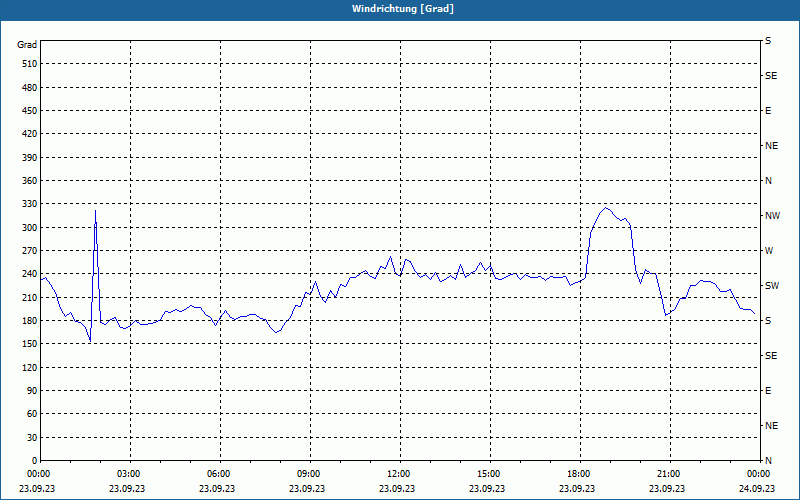Viewport: 800px width, 500px height.
Task: Click the 00:00 label above 24.09.23
Action: pyautogui.click(x=759, y=474)
